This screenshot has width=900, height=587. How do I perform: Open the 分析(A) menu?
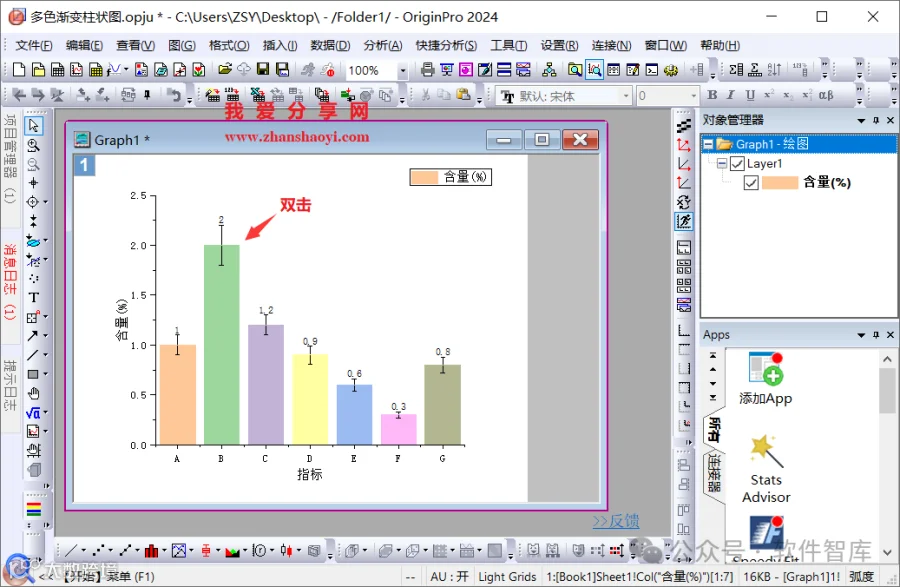[383, 45]
